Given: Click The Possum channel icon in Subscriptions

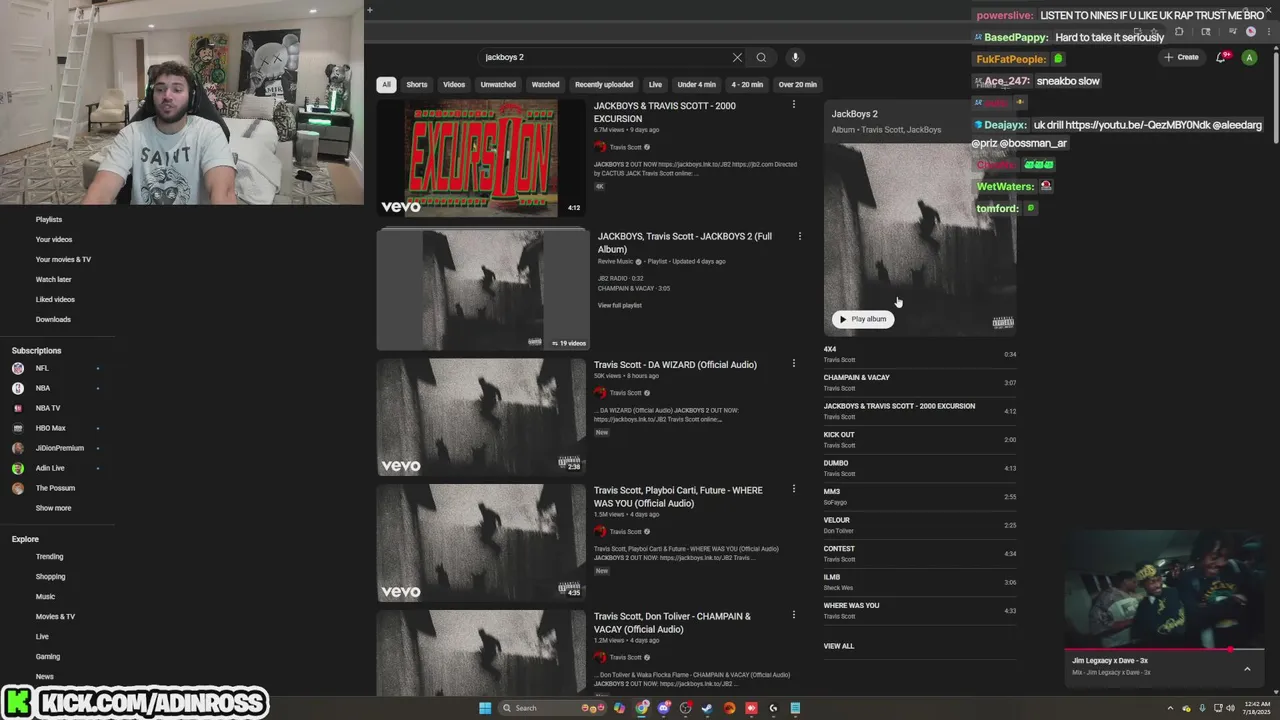Looking at the screenshot, I should click(18, 488).
